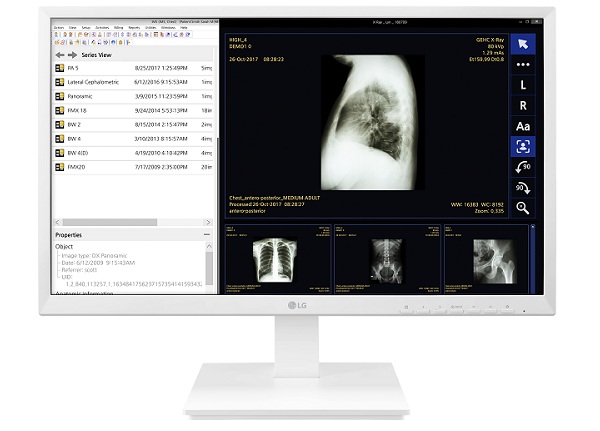Click the WW: 16383 WC: 8192 overlay

(477, 205)
